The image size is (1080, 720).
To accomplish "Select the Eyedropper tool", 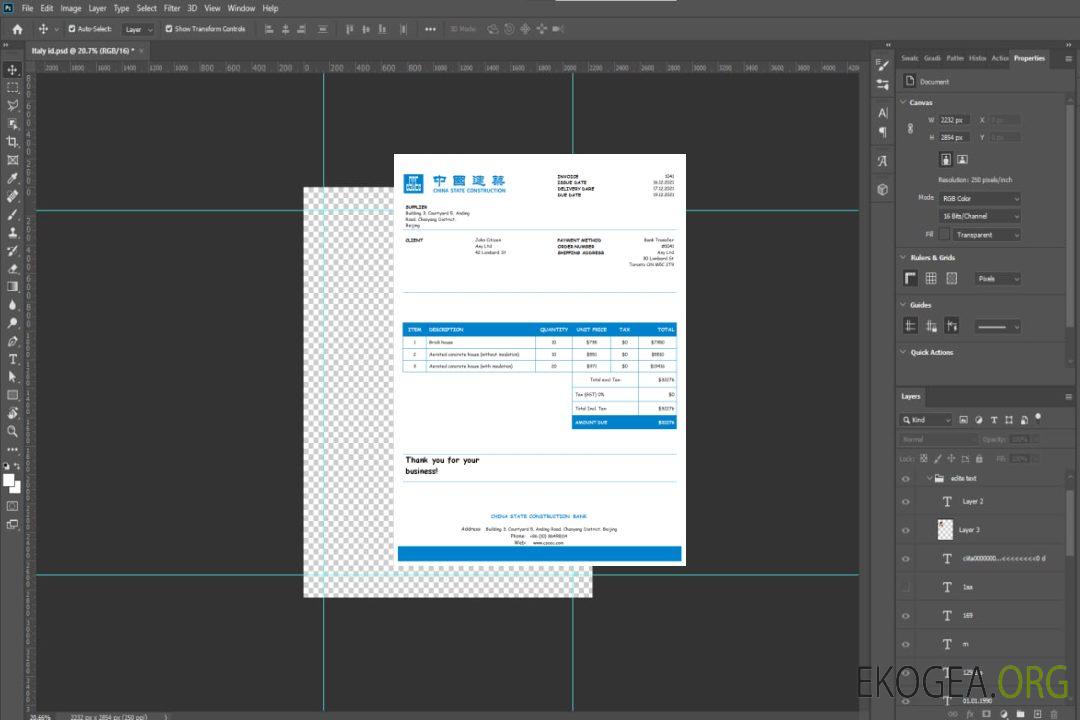I will click(x=12, y=178).
